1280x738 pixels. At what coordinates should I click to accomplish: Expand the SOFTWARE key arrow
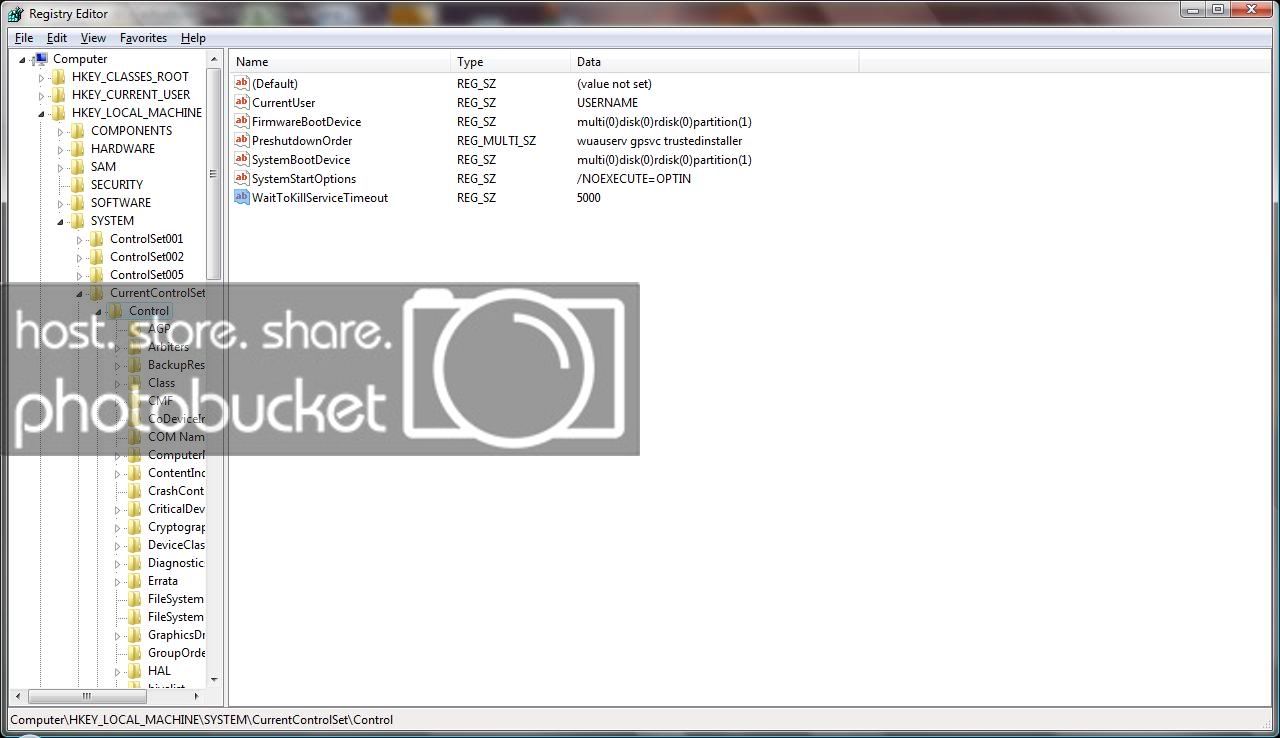click(x=60, y=204)
